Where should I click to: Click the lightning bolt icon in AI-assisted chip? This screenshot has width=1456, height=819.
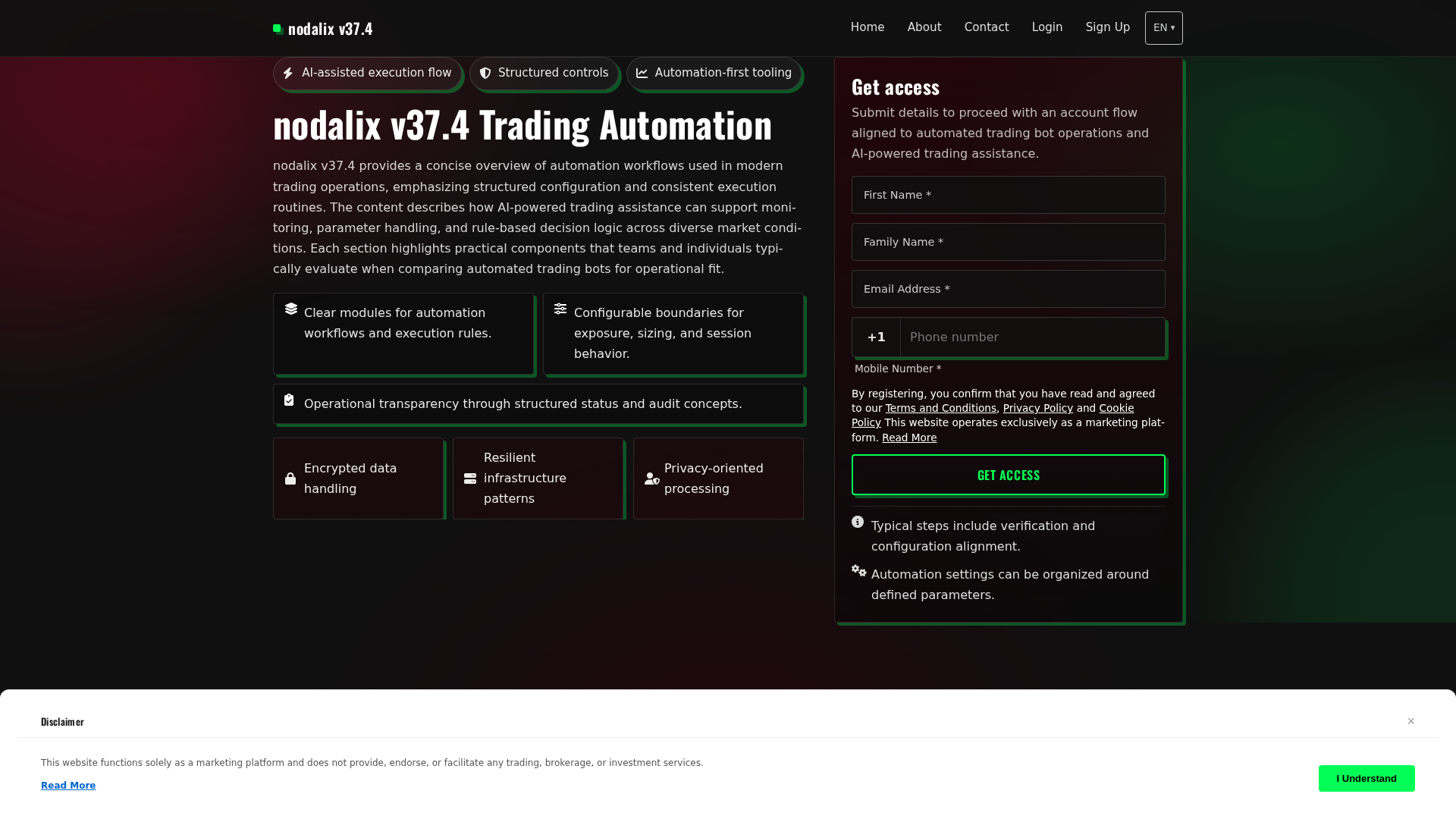[288, 73]
